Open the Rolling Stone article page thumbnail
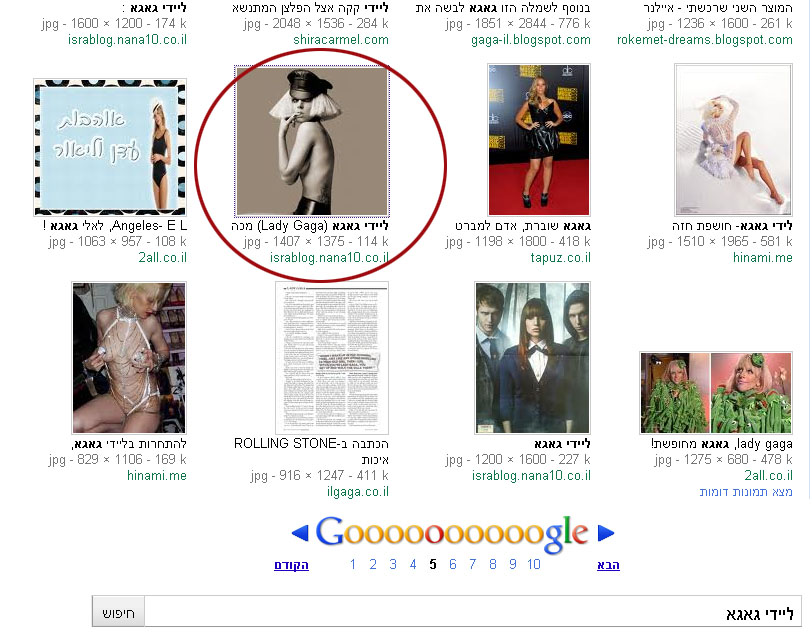 pos(332,358)
